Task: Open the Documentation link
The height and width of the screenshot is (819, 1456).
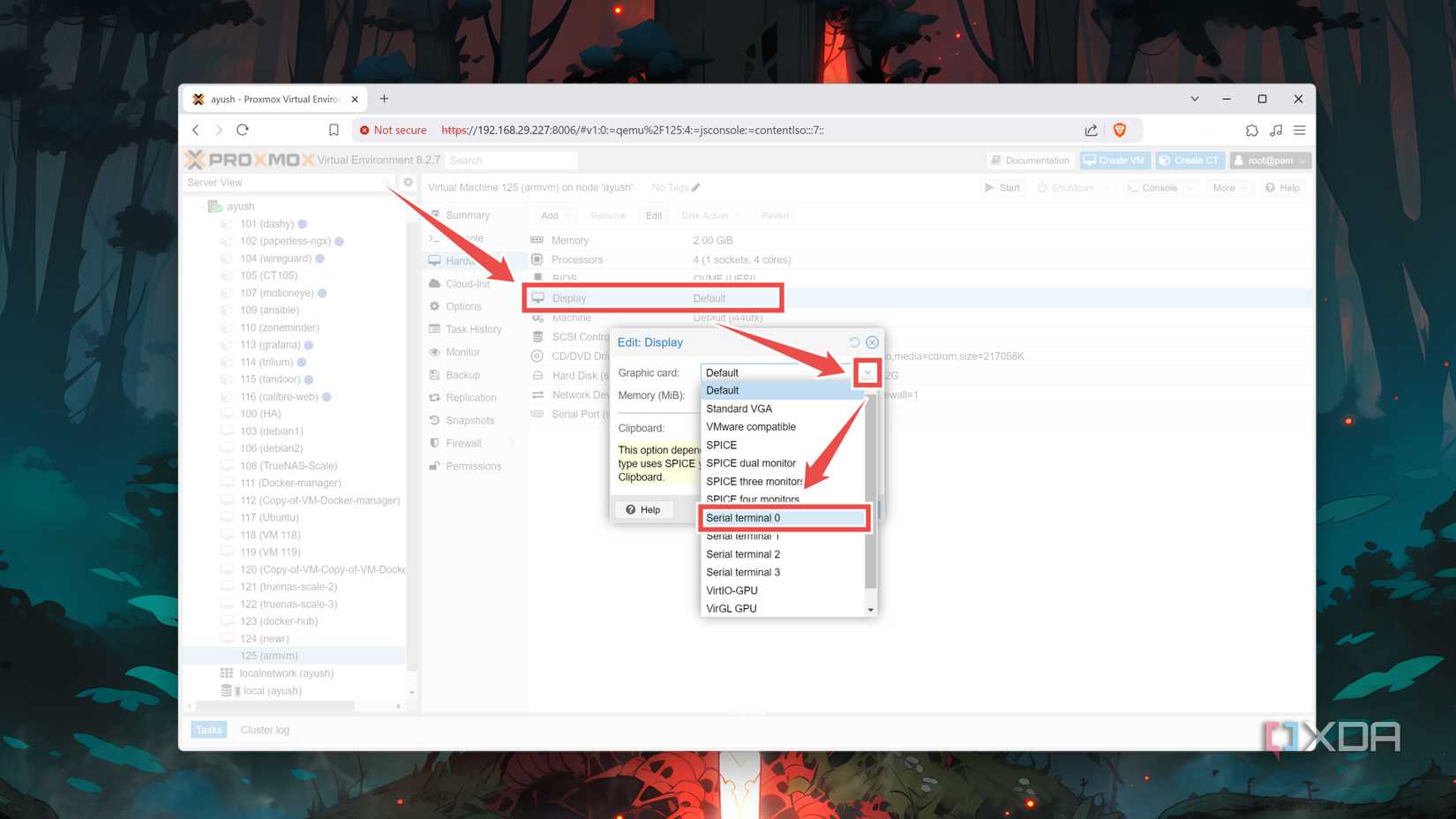Action: tap(1030, 160)
